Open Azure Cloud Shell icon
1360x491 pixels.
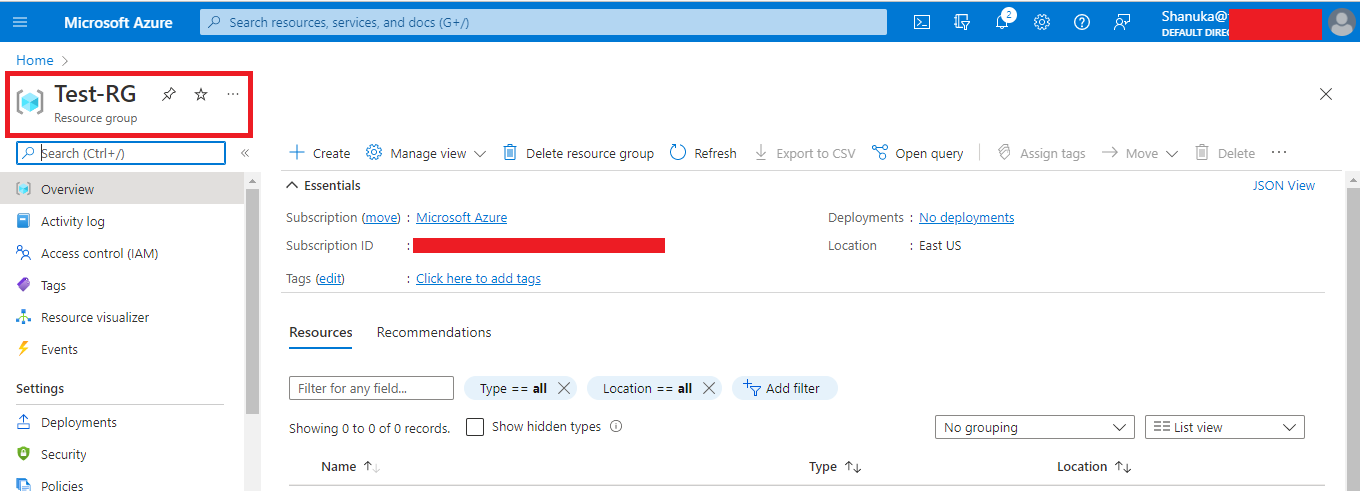(922, 22)
